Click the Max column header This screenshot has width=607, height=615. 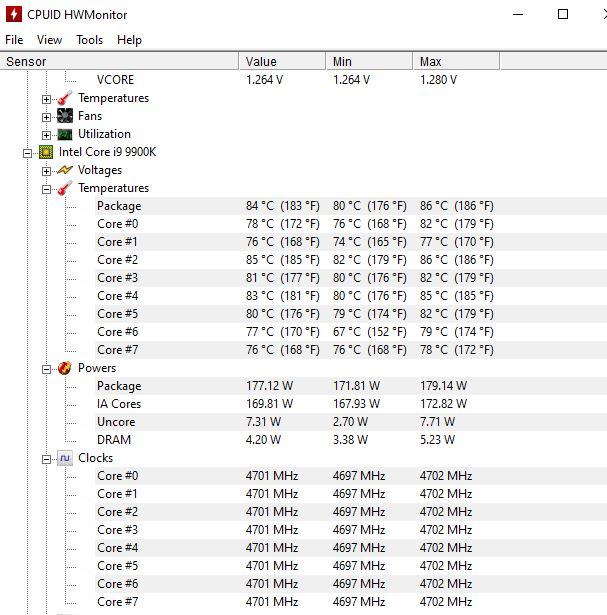pyautogui.click(x=456, y=62)
